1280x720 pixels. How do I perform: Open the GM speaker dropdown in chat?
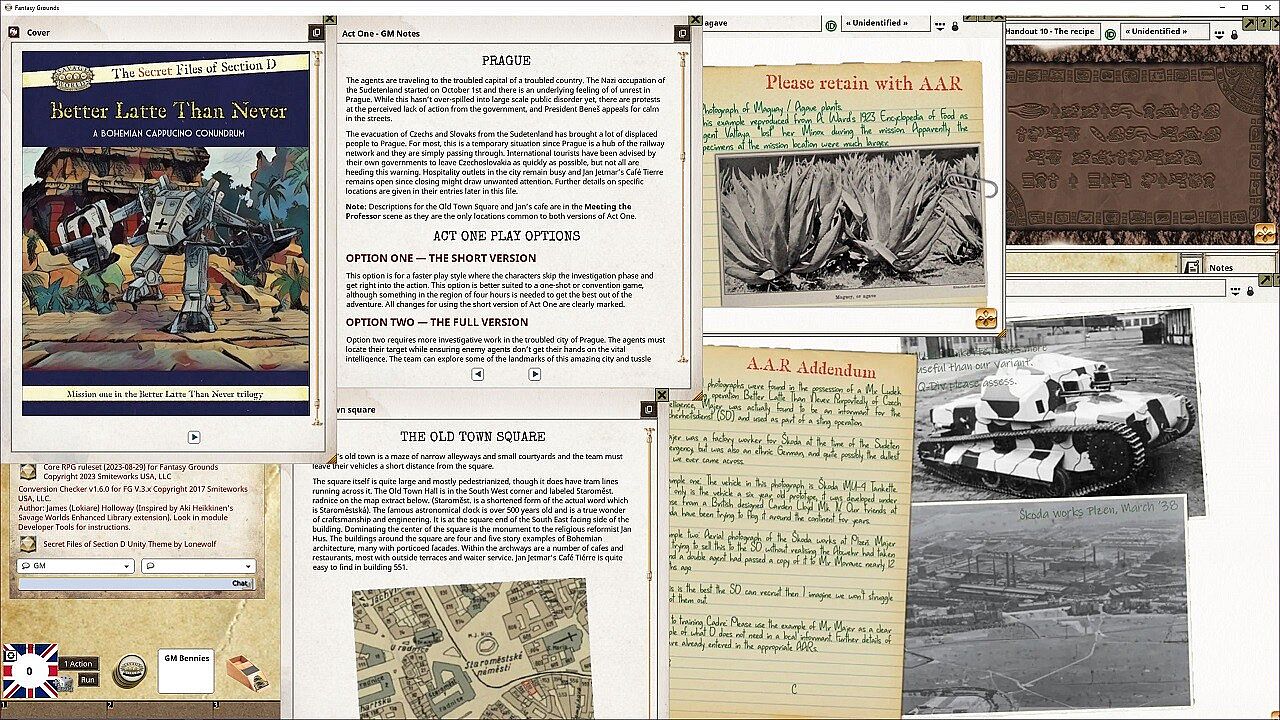pos(75,566)
